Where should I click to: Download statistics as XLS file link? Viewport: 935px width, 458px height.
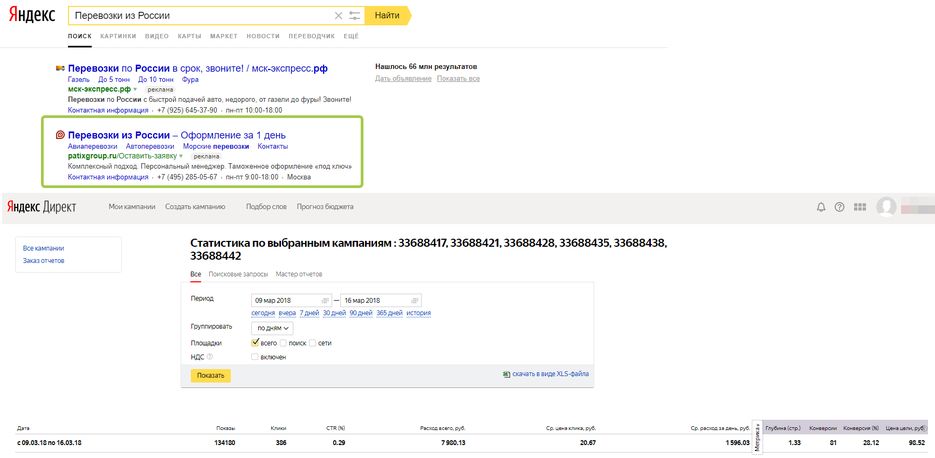click(550, 375)
